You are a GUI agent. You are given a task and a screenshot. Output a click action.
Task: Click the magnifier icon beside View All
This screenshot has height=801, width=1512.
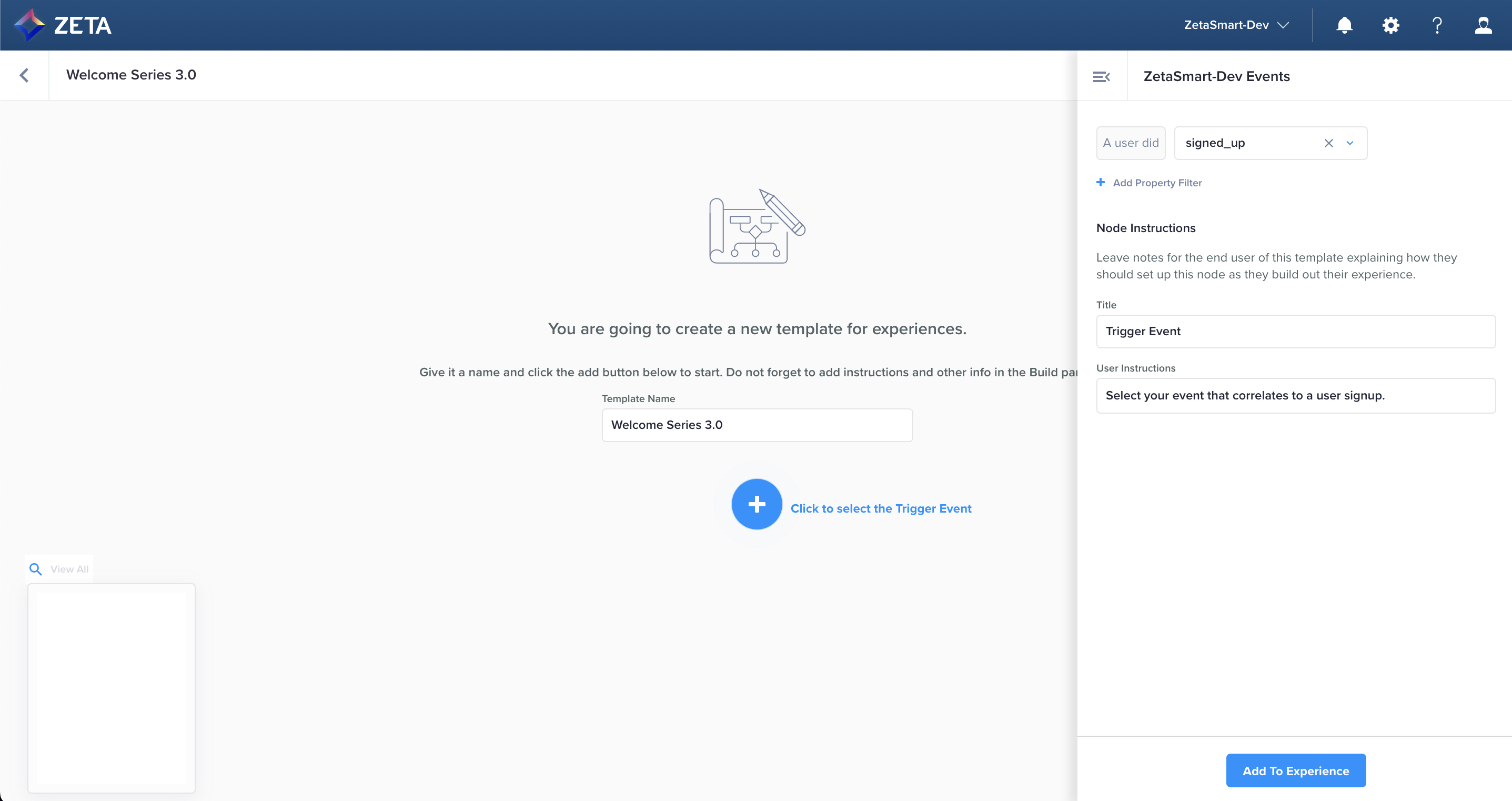pos(36,569)
